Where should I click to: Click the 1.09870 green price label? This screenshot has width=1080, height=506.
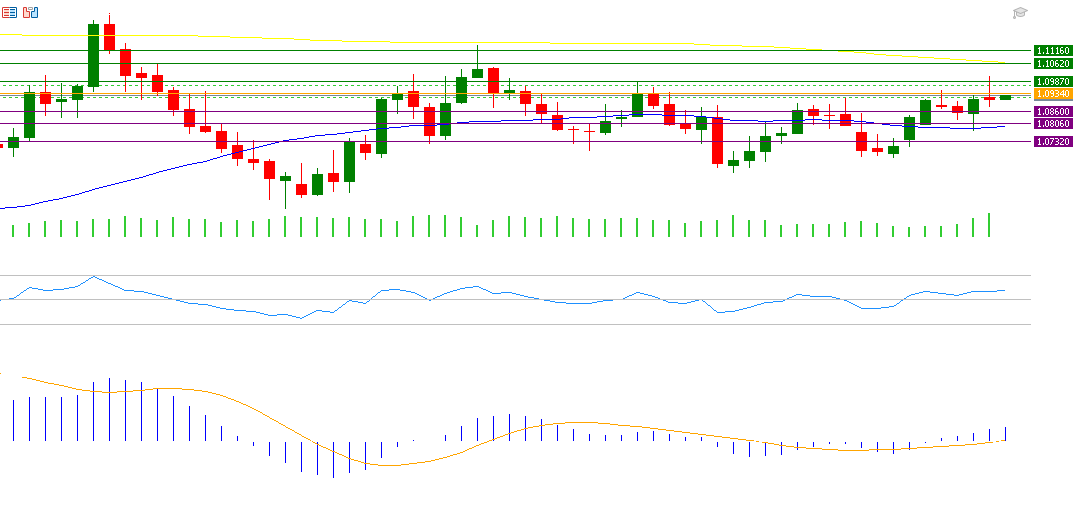[1053, 81]
